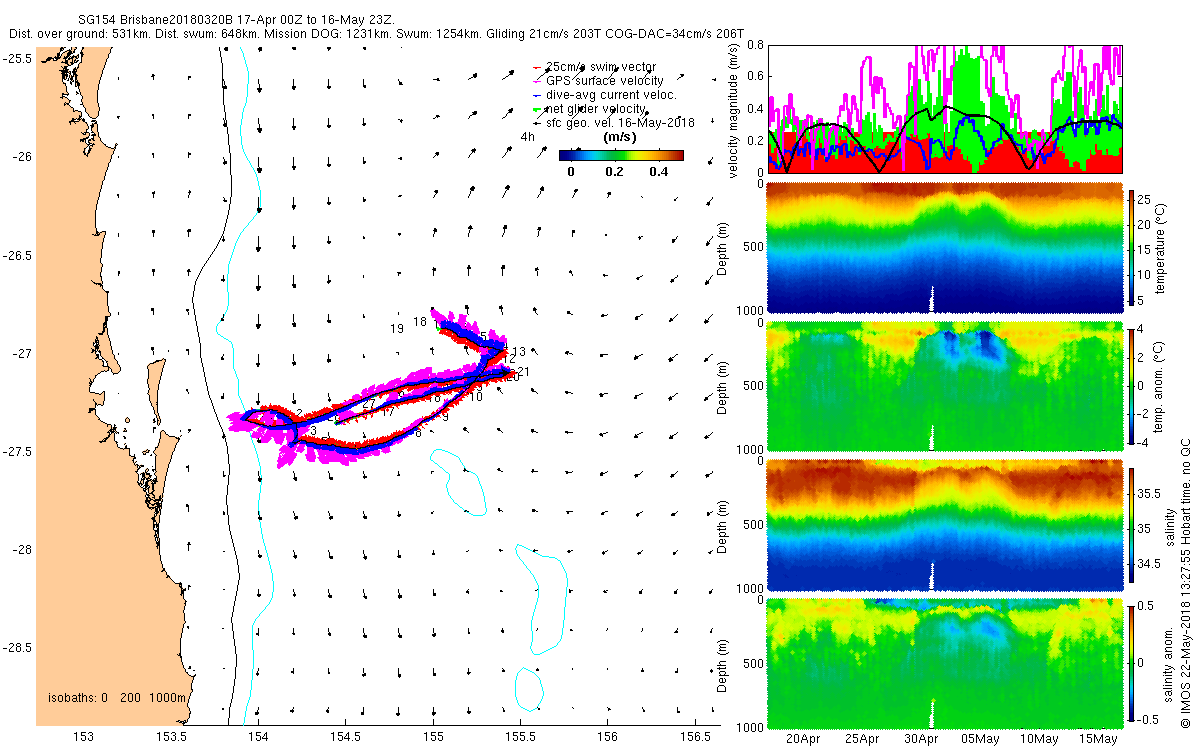
Task: Click the green net glider velocity legend marker
Action: tap(538, 108)
